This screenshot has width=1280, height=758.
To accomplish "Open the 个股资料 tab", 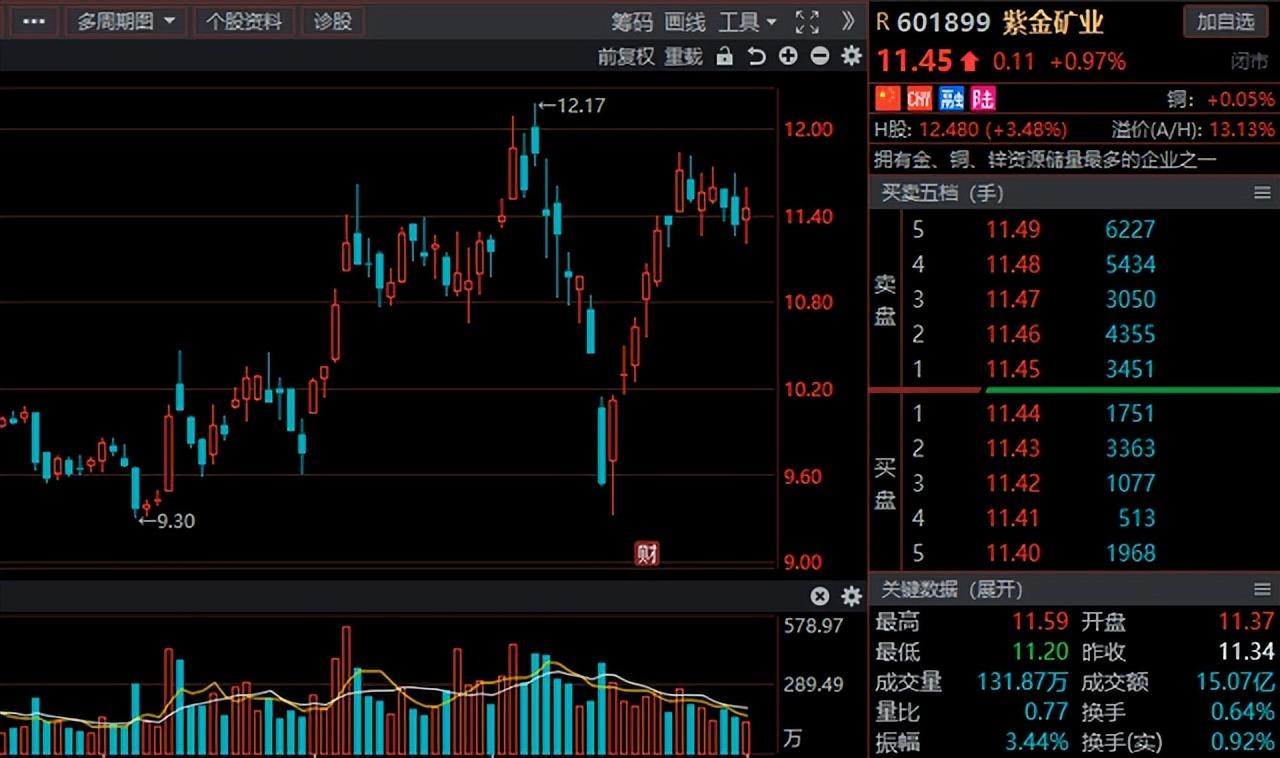I will (245, 21).
